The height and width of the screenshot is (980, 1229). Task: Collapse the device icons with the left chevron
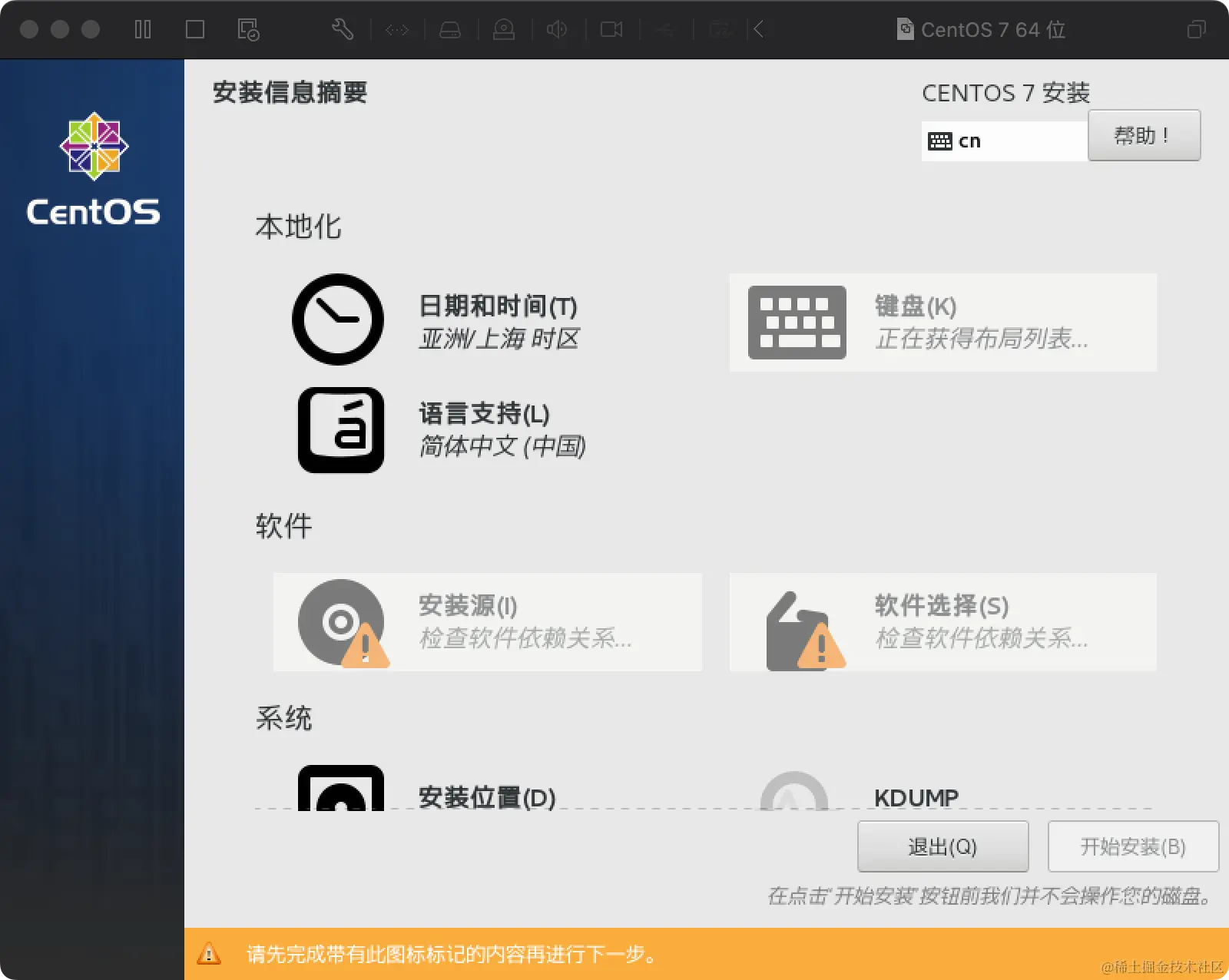(x=759, y=29)
